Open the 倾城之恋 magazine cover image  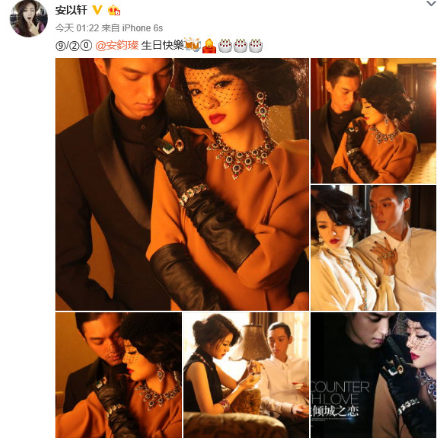[x=373, y=375]
